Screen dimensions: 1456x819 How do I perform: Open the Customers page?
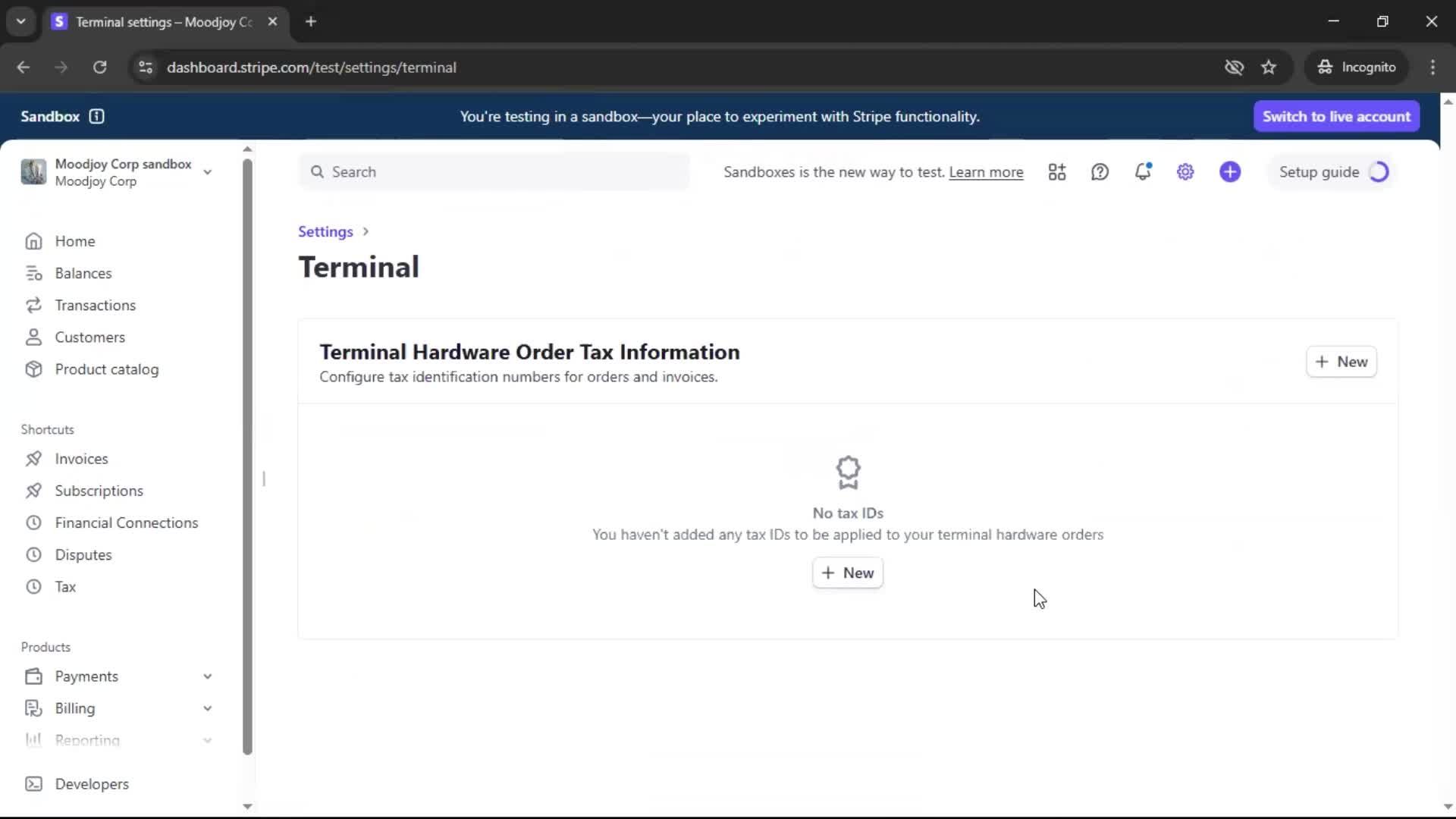(89, 337)
